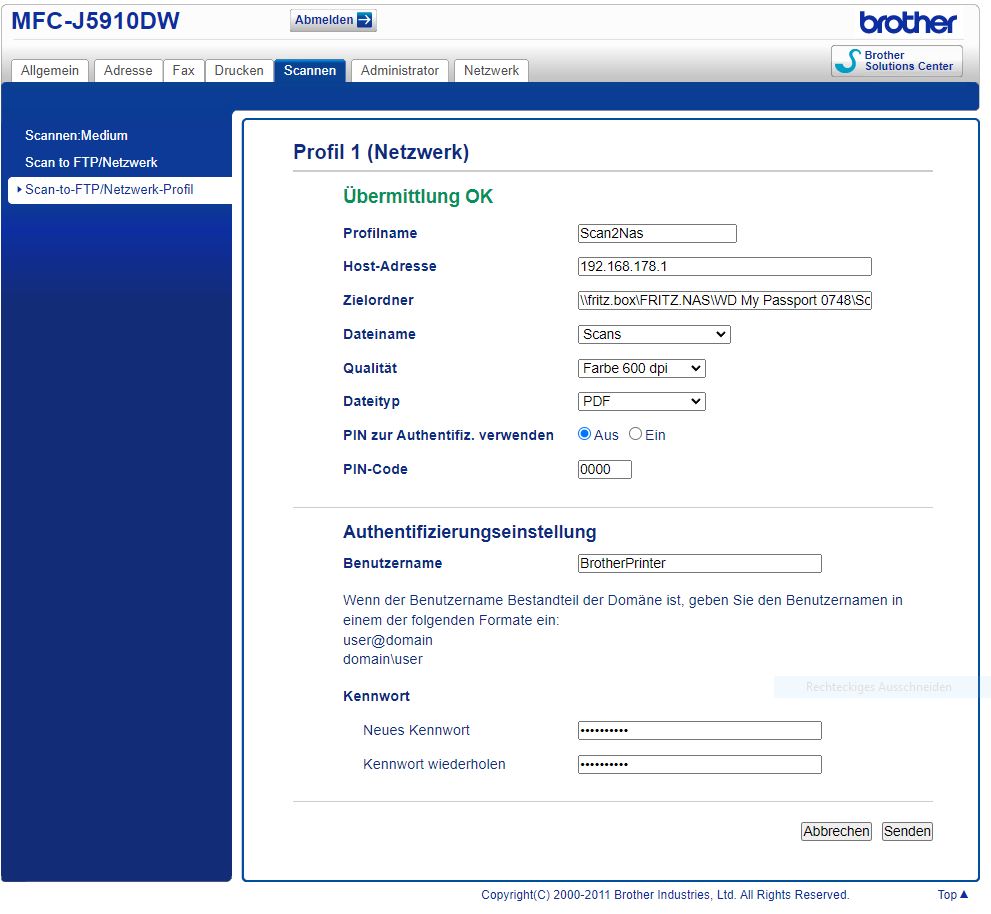Select the Drucken tab
This screenshot has height=914, width=991.
239,71
